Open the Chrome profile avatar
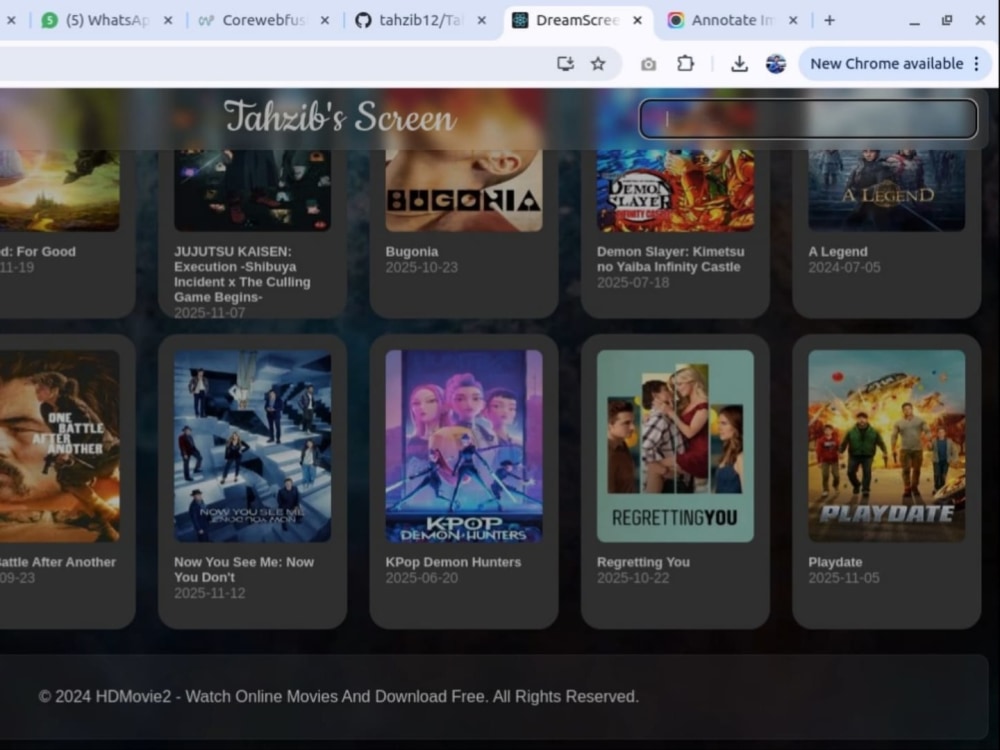The height and width of the screenshot is (750, 1000). (776, 63)
